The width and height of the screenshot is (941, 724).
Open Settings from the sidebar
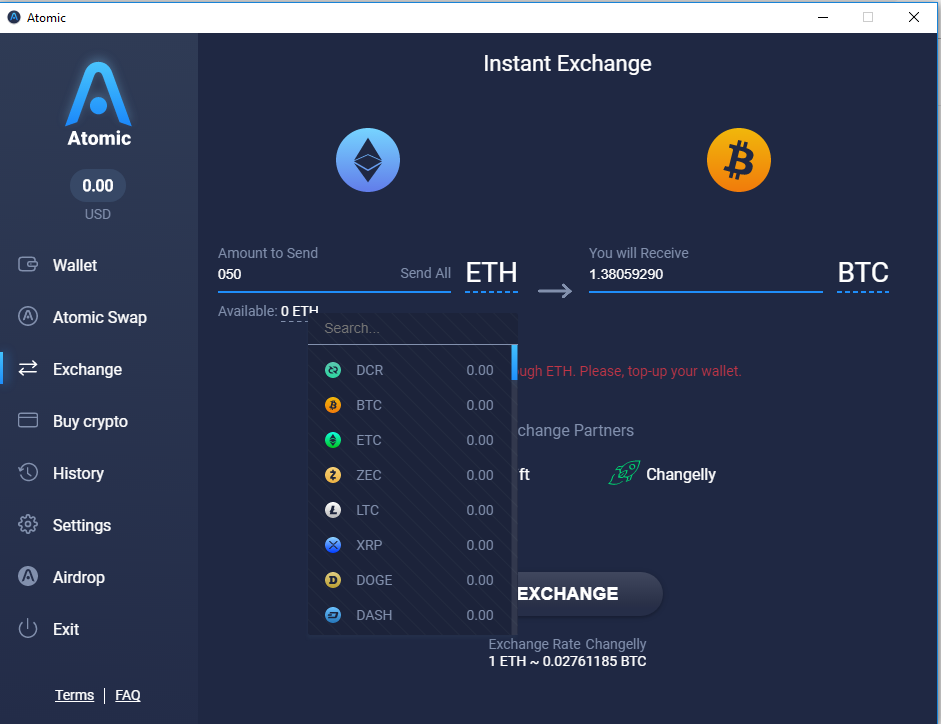click(82, 525)
